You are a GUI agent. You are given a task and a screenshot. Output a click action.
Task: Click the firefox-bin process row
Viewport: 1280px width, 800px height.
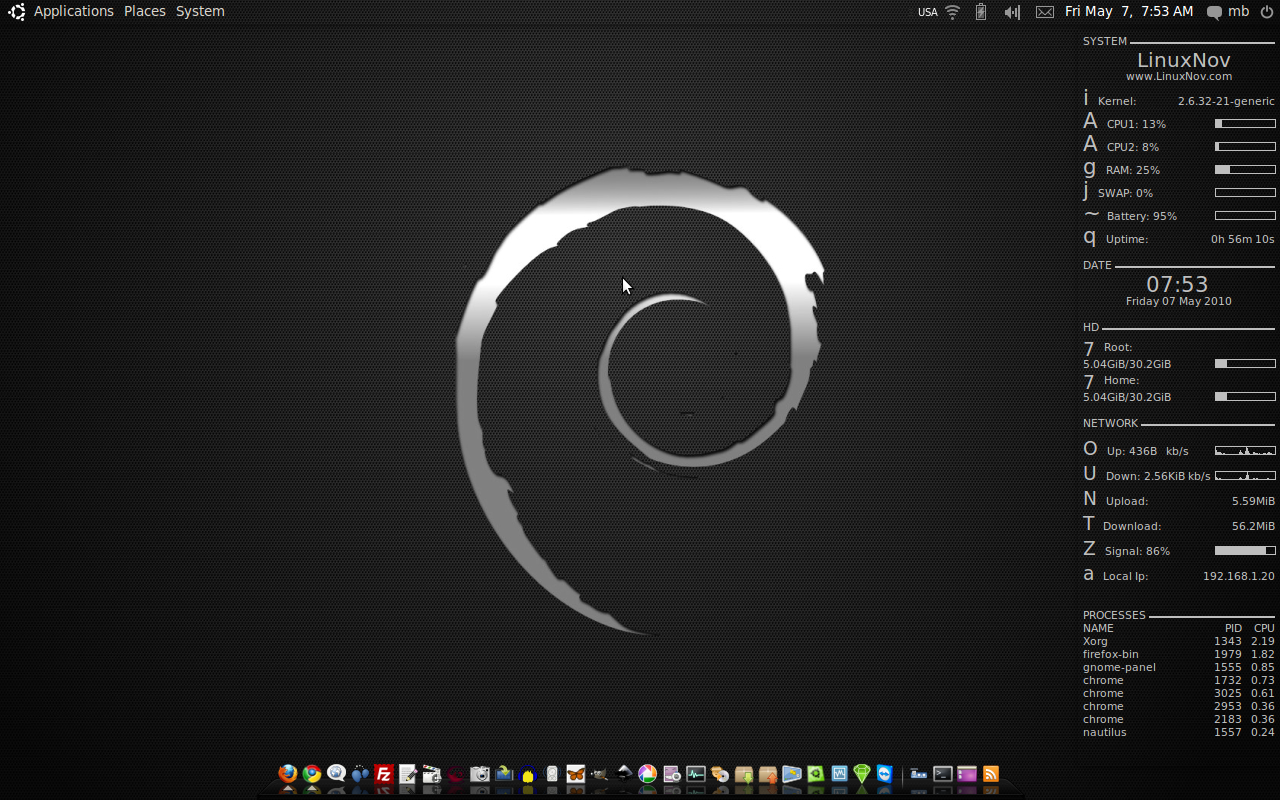pos(1179,654)
